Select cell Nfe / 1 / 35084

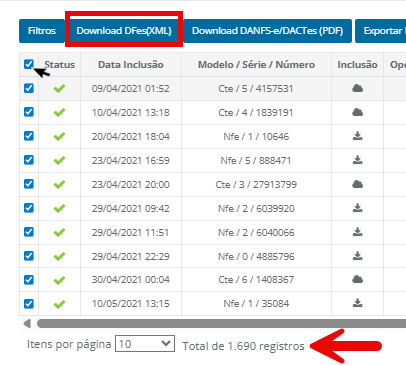pyautogui.click(x=256, y=304)
